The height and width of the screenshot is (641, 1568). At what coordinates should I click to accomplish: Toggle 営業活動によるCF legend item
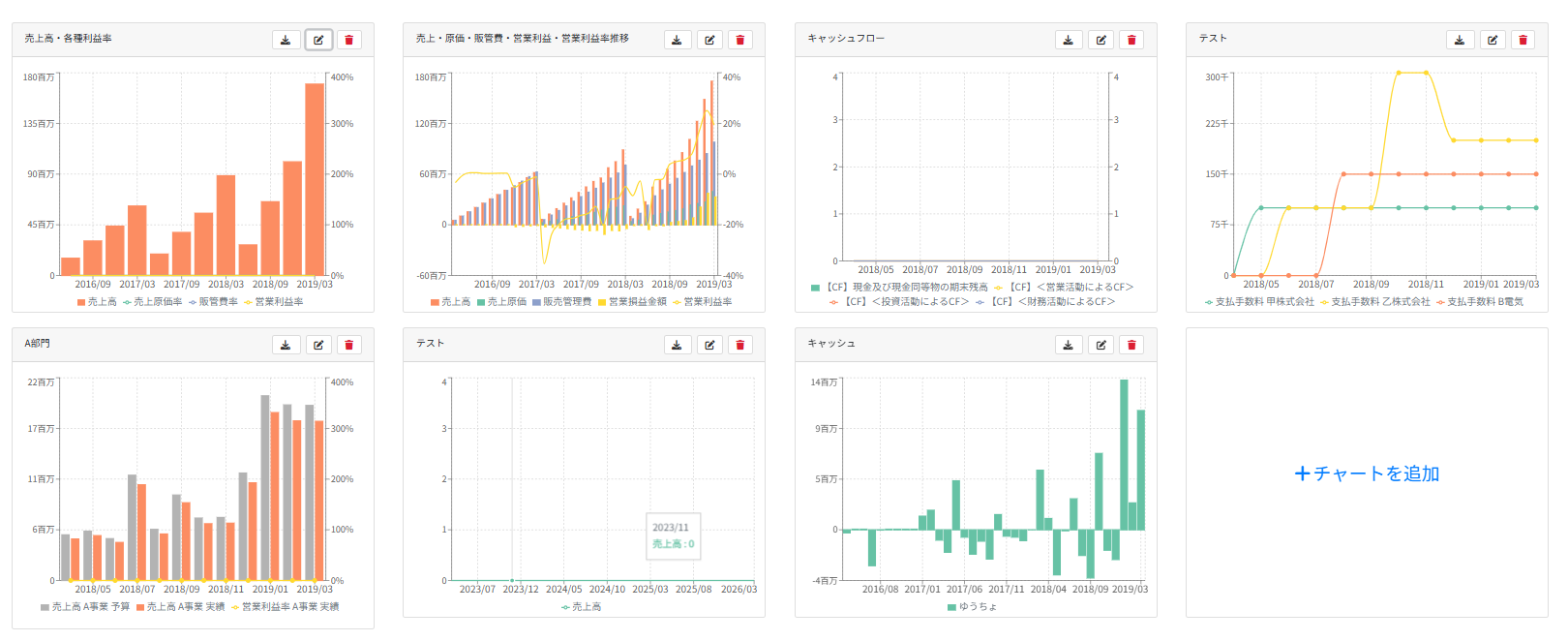pyautogui.click(x=1064, y=288)
